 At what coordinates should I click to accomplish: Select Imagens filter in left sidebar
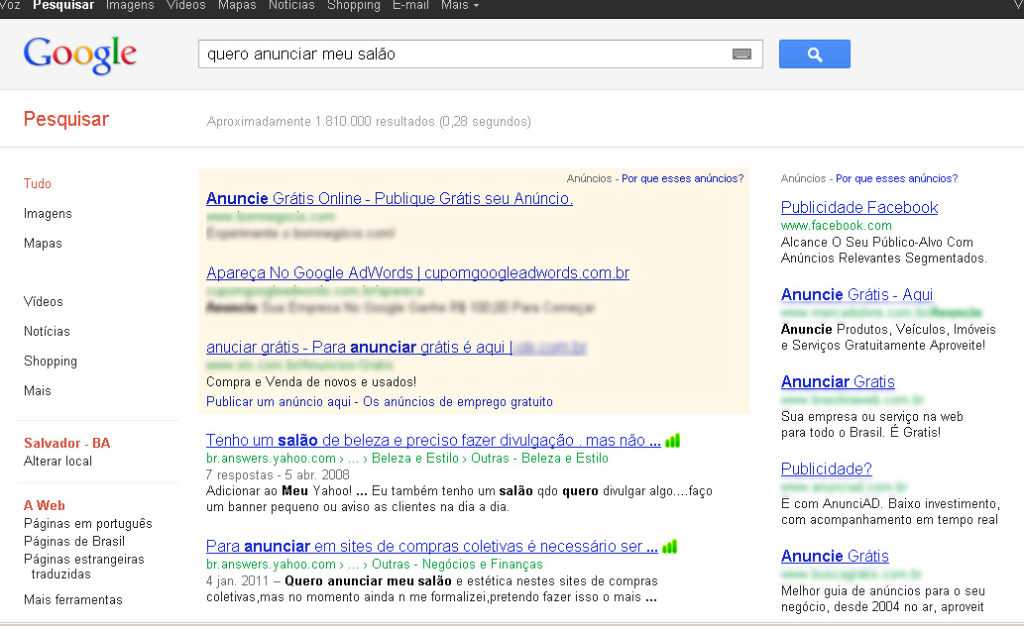click(x=48, y=214)
